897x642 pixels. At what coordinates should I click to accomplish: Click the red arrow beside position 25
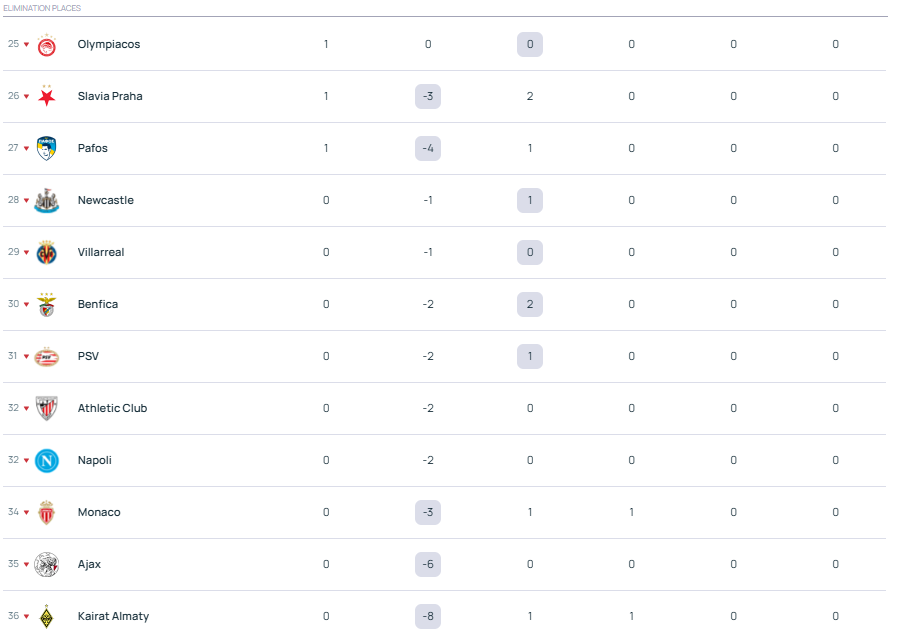pyautogui.click(x=27, y=45)
